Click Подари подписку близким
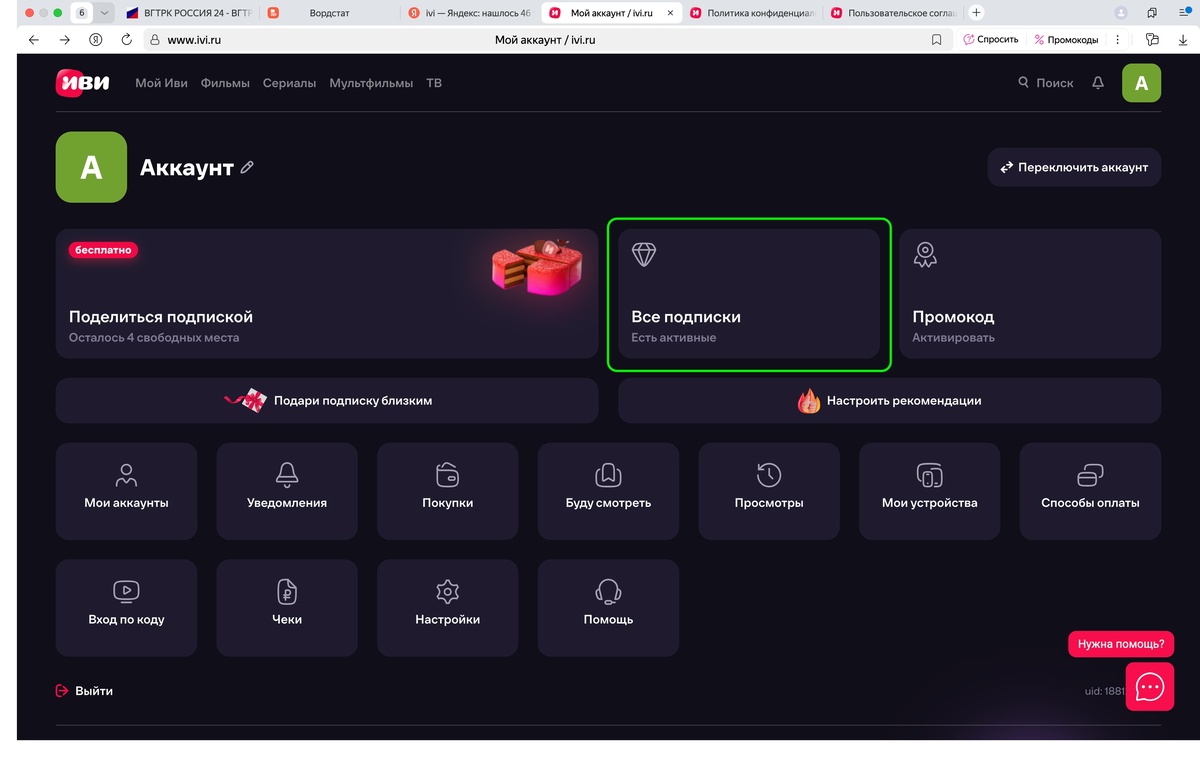This screenshot has height=760, width=1200. 327,400
